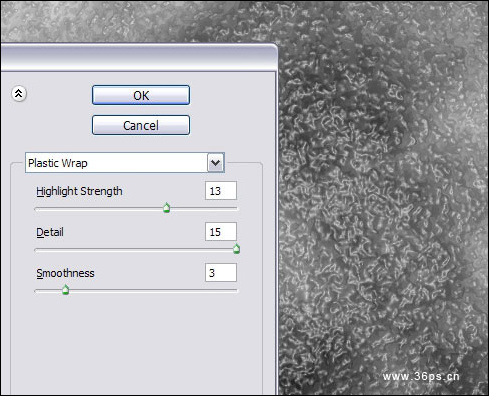489x396 pixels.
Task: Open the filter dropdown arrow beside Plastic Wrap
Action: point(216,163)
